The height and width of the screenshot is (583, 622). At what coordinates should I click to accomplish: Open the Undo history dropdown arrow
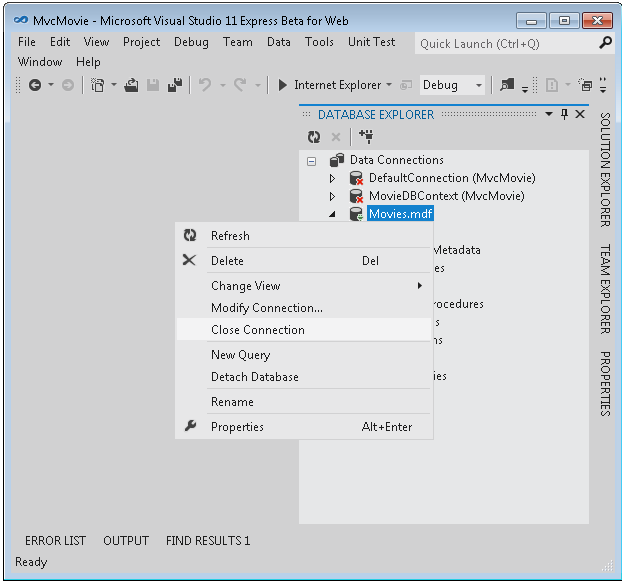(x=223, y=85)
